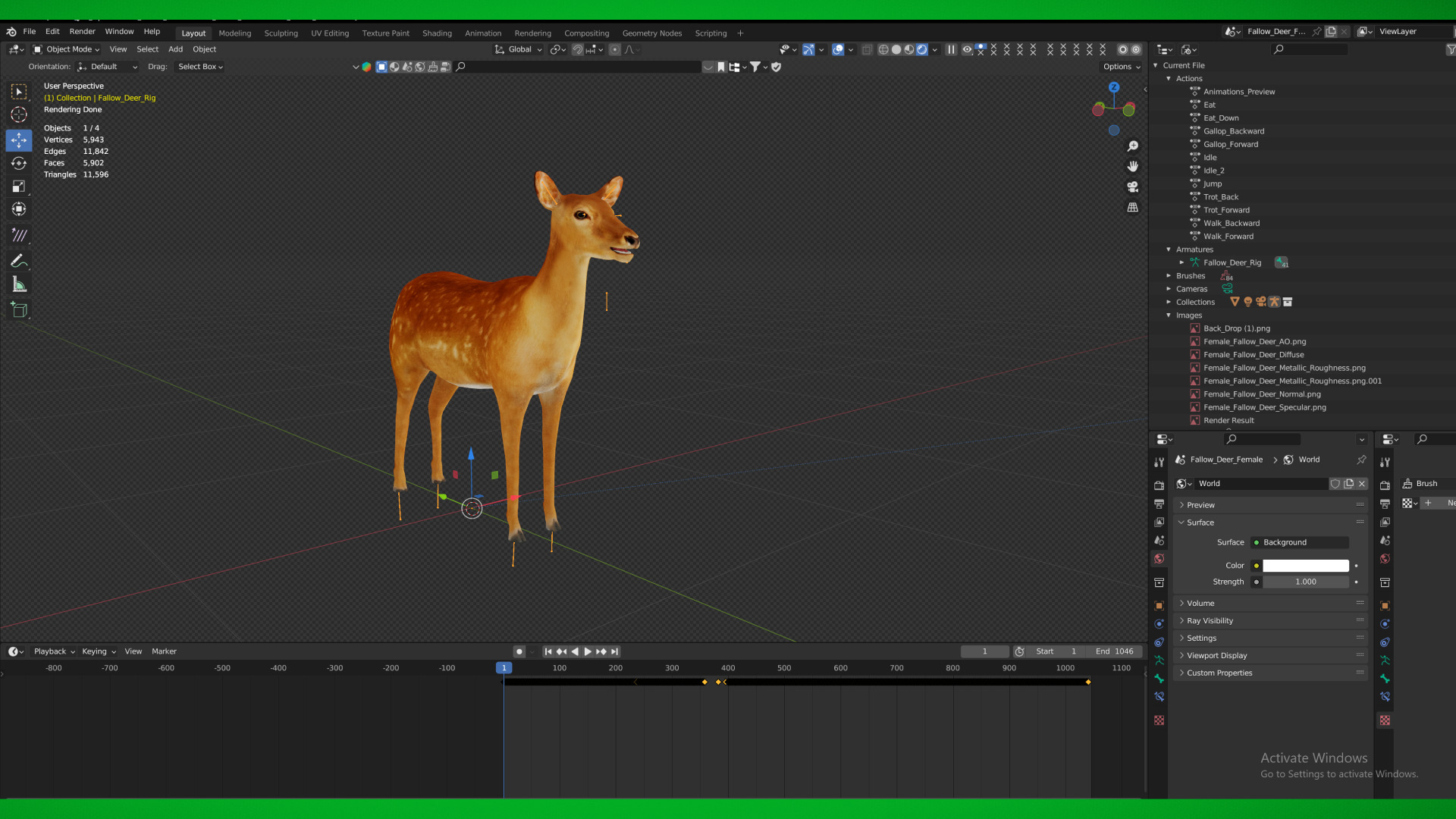Create new world datablock copy button
This screenshot has width=1456, height=819.
coord(1348,484)
